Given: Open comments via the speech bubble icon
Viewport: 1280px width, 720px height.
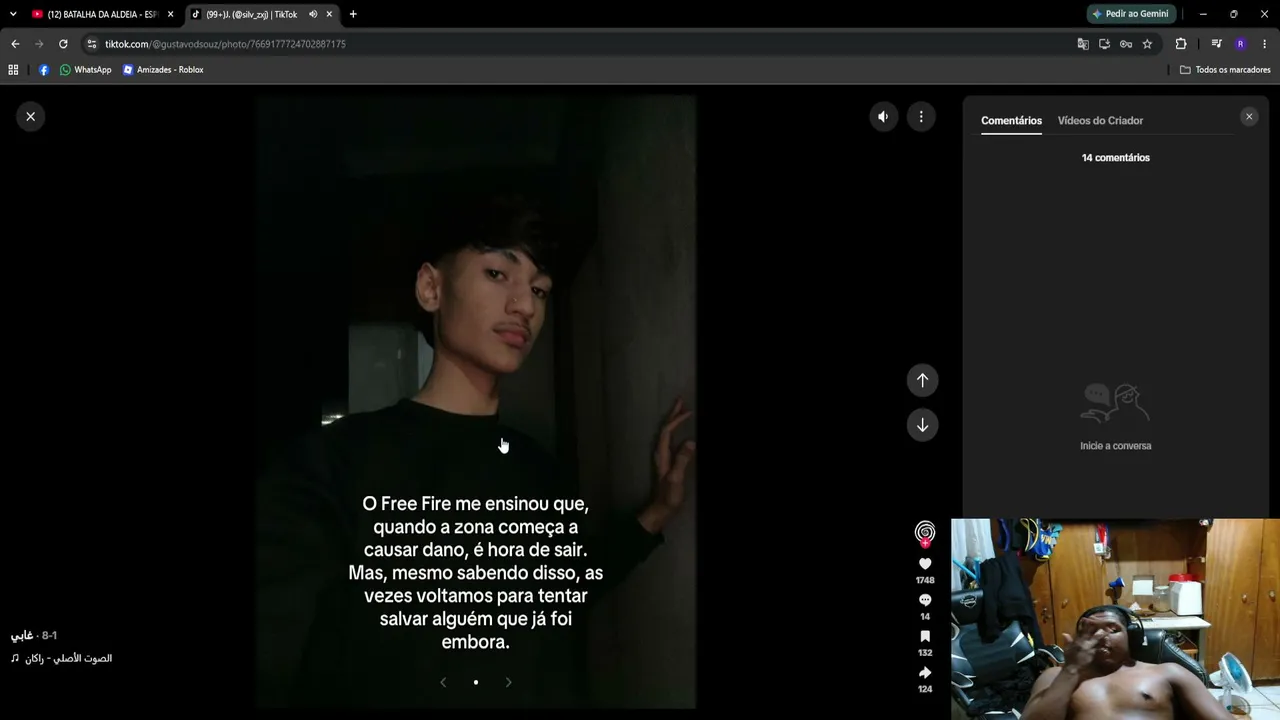Looking at the screenshot, I should [925, 600].
